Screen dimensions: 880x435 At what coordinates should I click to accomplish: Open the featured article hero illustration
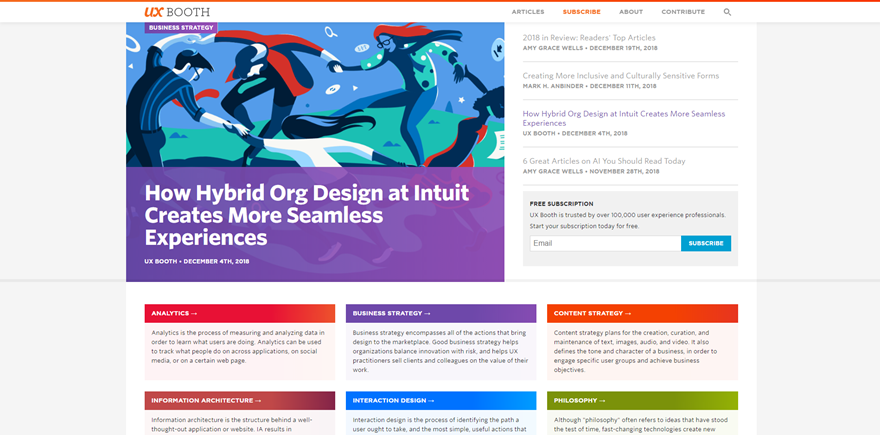[315, 94]
